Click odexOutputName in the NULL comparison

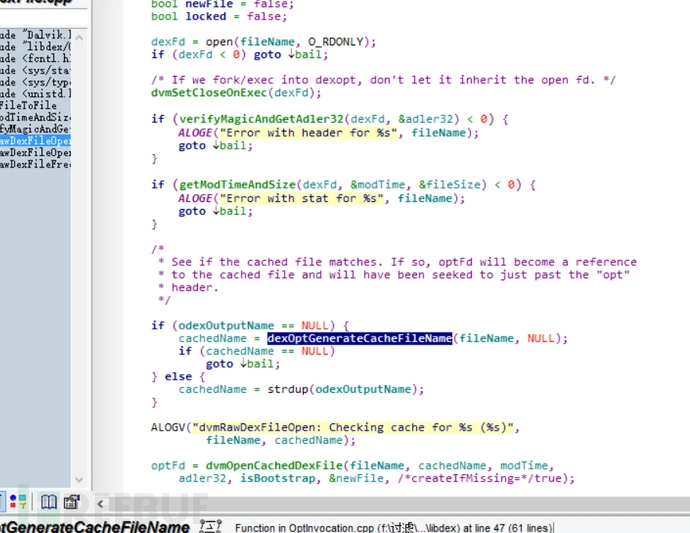226,326
